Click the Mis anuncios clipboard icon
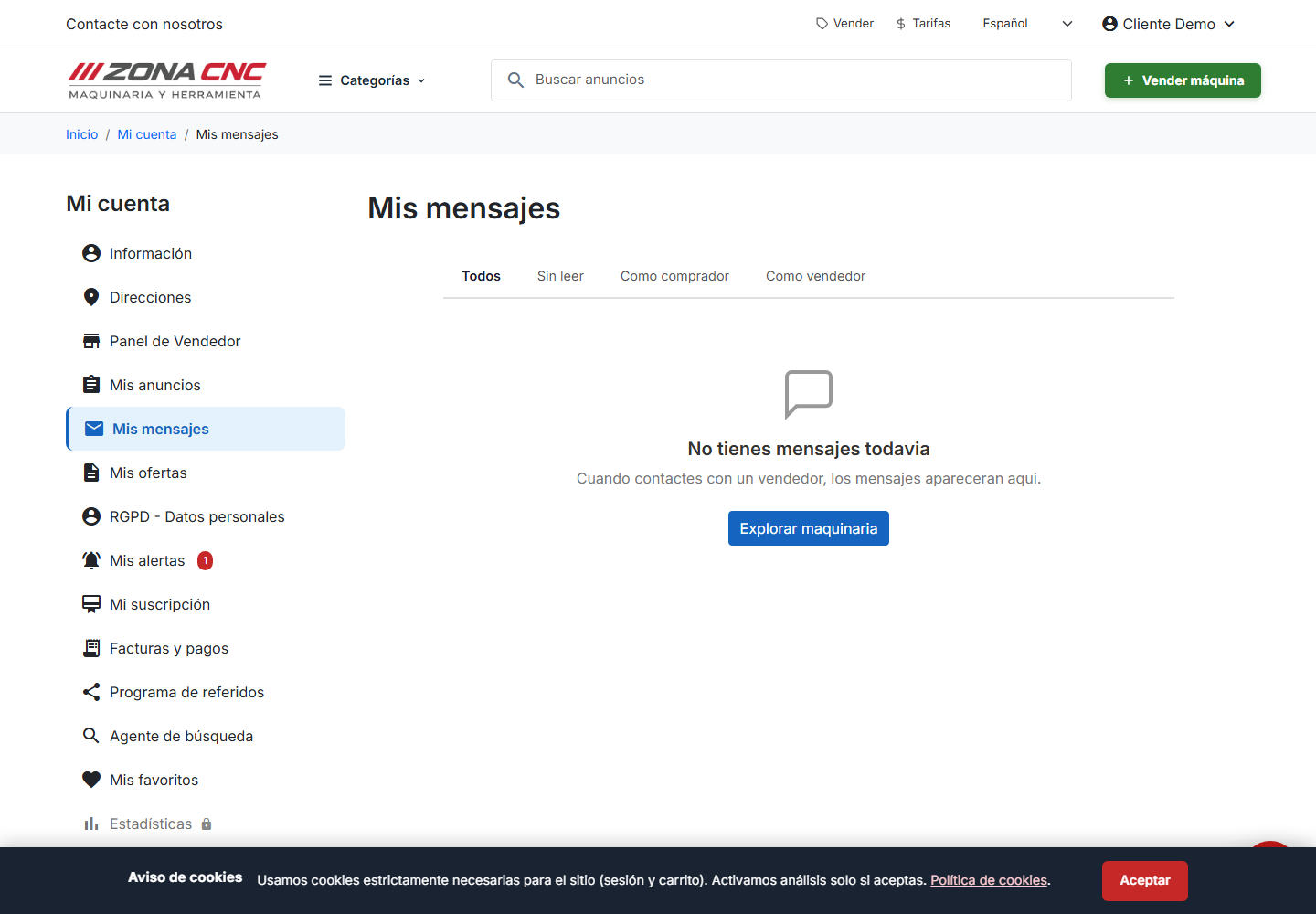1316x914 pixels. tap(91, 385)
